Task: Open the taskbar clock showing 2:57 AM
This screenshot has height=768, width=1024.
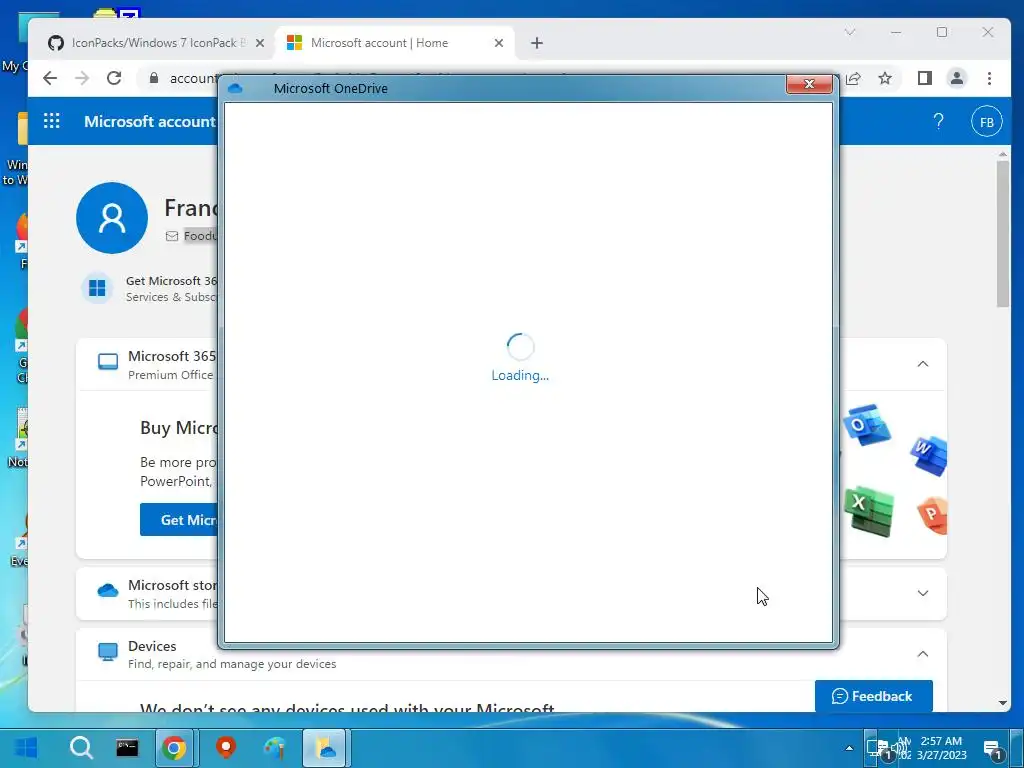Action: [941, 748]
